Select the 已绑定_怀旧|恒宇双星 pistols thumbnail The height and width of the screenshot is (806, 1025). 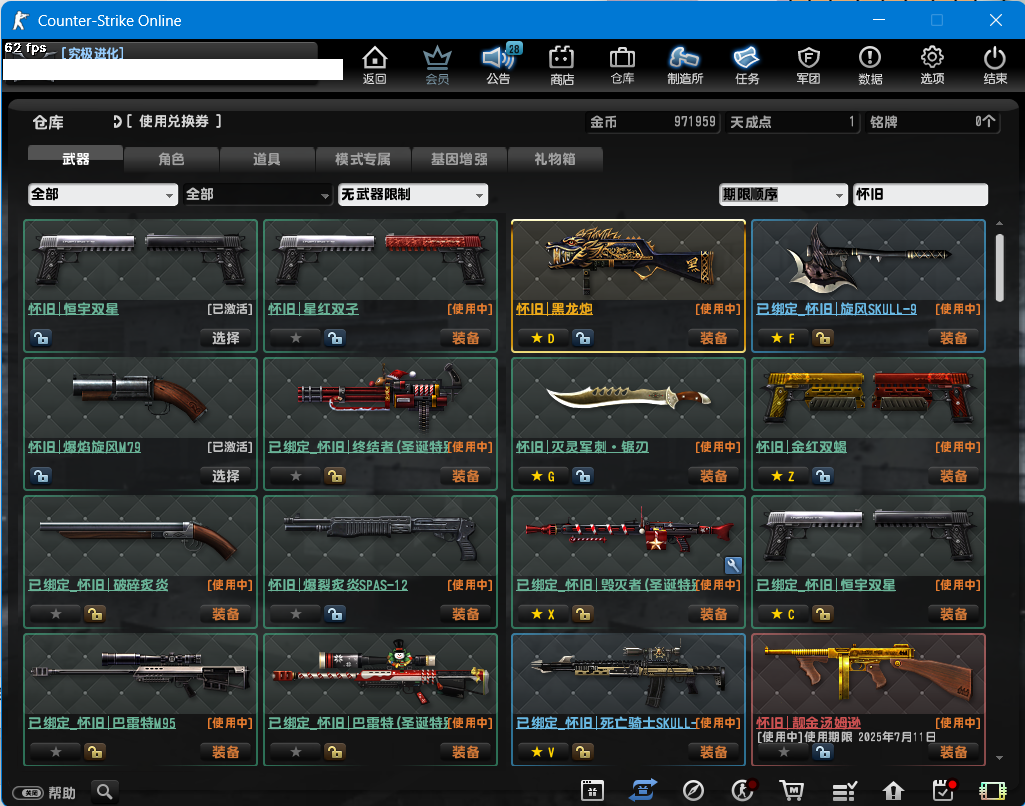coord(868,536)
